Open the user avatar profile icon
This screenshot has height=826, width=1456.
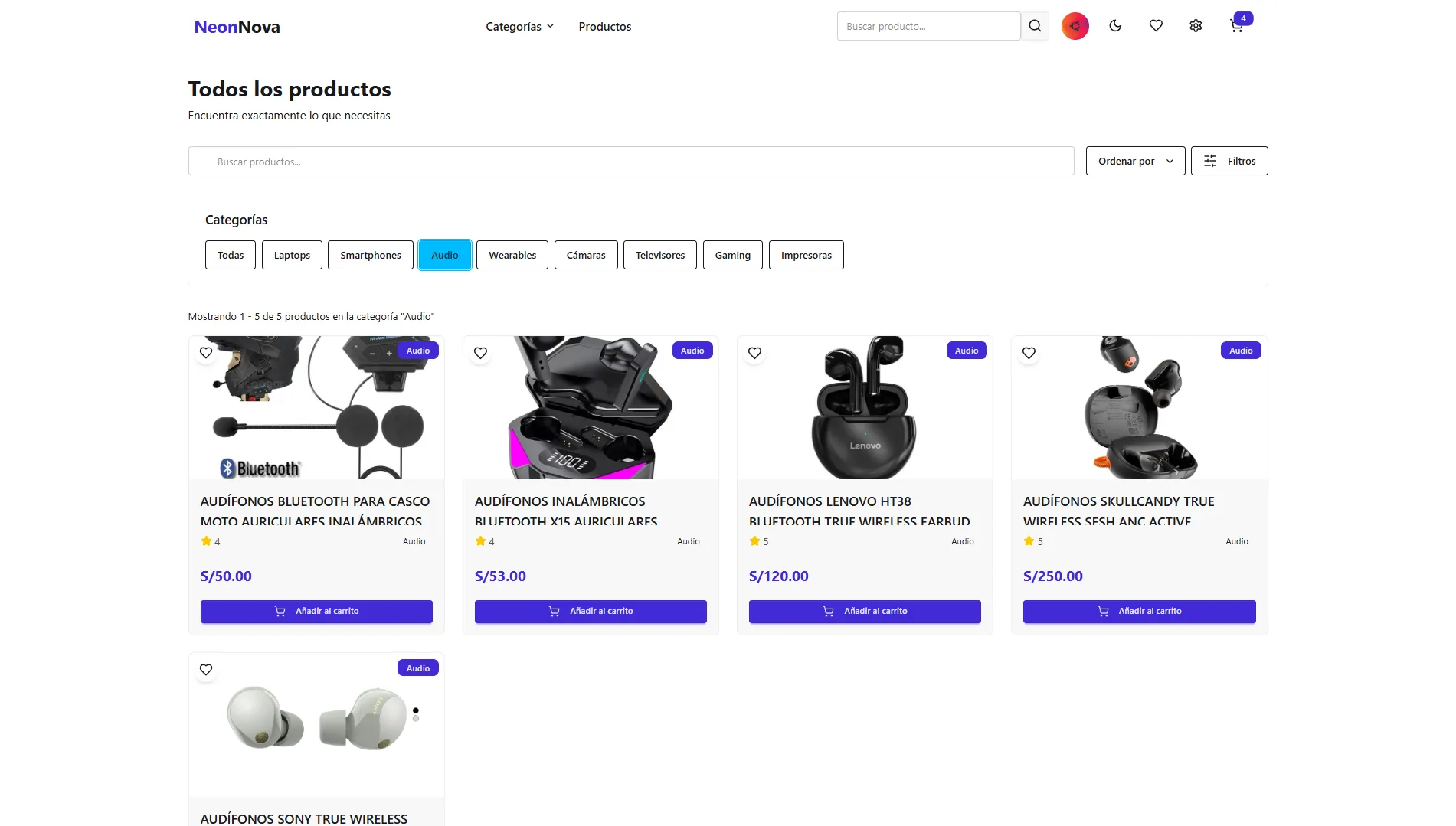click(x=1075, y=26)
